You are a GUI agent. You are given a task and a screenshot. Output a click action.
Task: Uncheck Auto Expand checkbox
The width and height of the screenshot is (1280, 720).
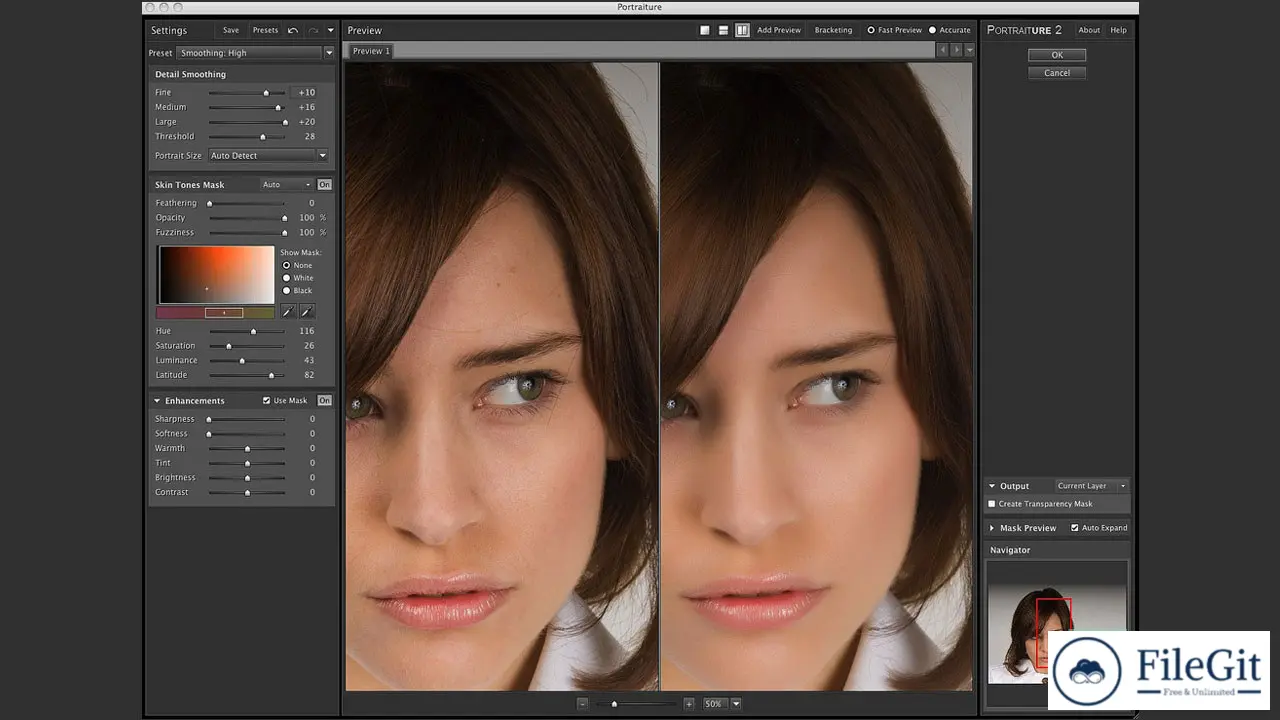tap(1075, 528)
